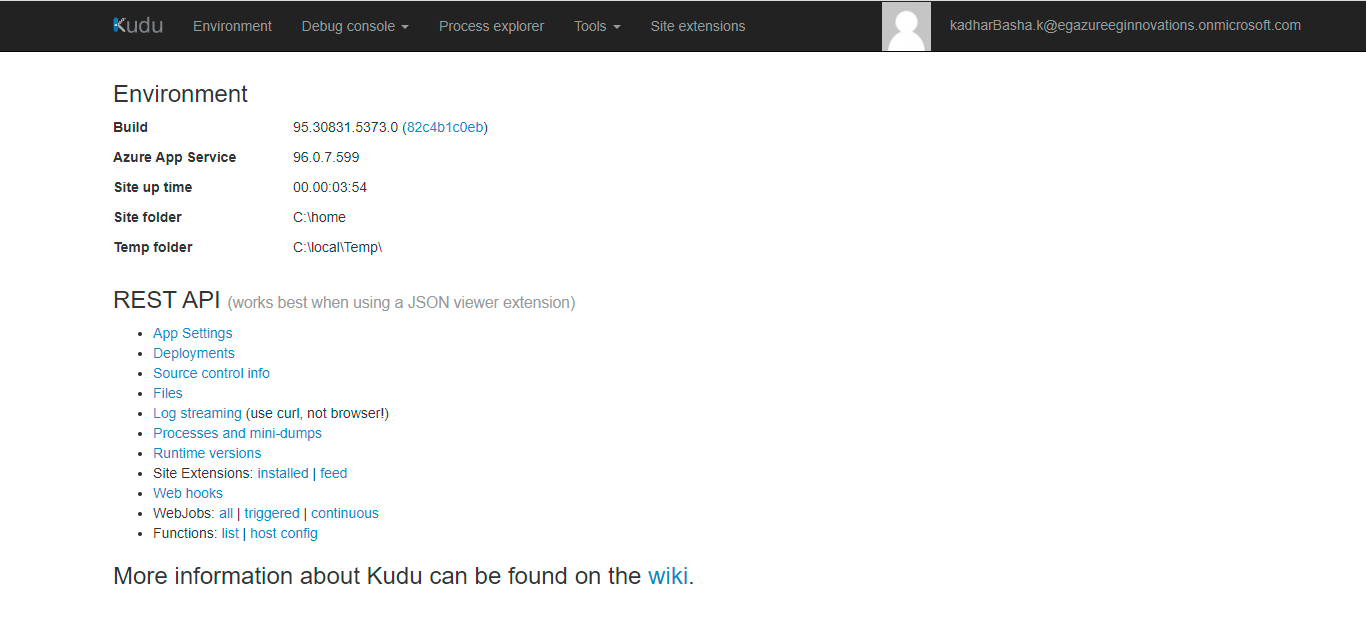
Task: Go to Process explorer
Action: click(491, 26)
